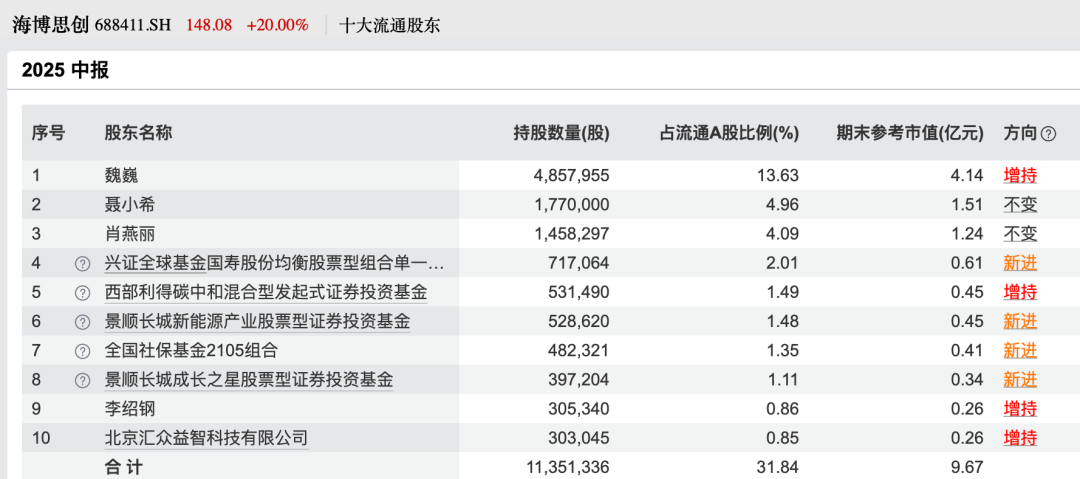Open 兴证全球基金国寿股份均衡股票型组合 fund link
This screenshot has height=479, width=1080.
tap(274, 263)
